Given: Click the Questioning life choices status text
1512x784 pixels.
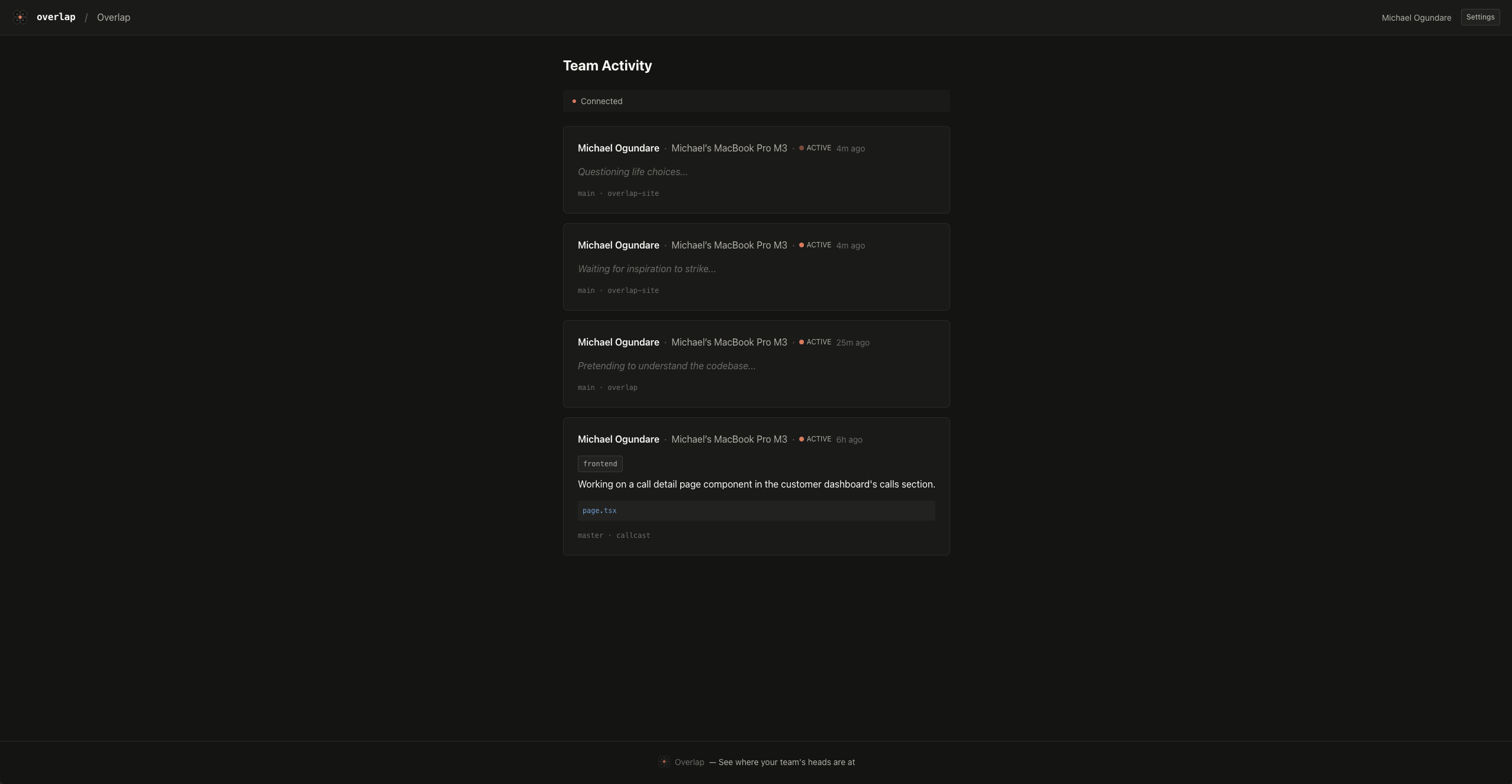Looking at the screenshot, I should pyautogui.click(x=631, y=172).
